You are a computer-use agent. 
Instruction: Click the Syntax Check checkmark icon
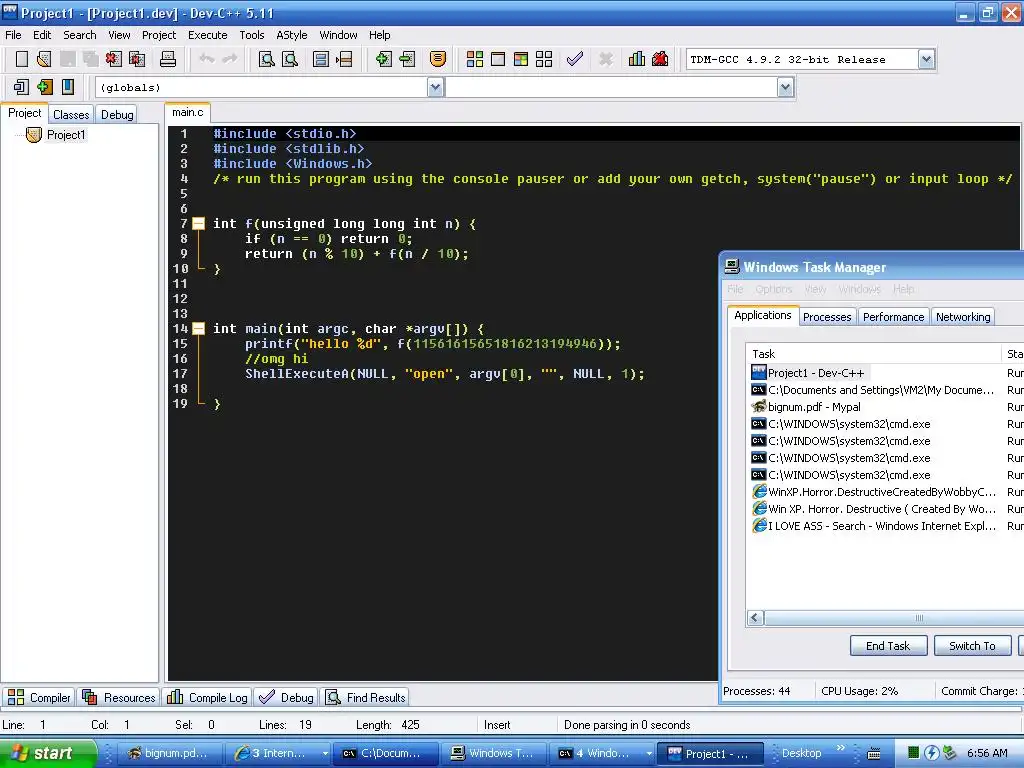tap(575, 59)
